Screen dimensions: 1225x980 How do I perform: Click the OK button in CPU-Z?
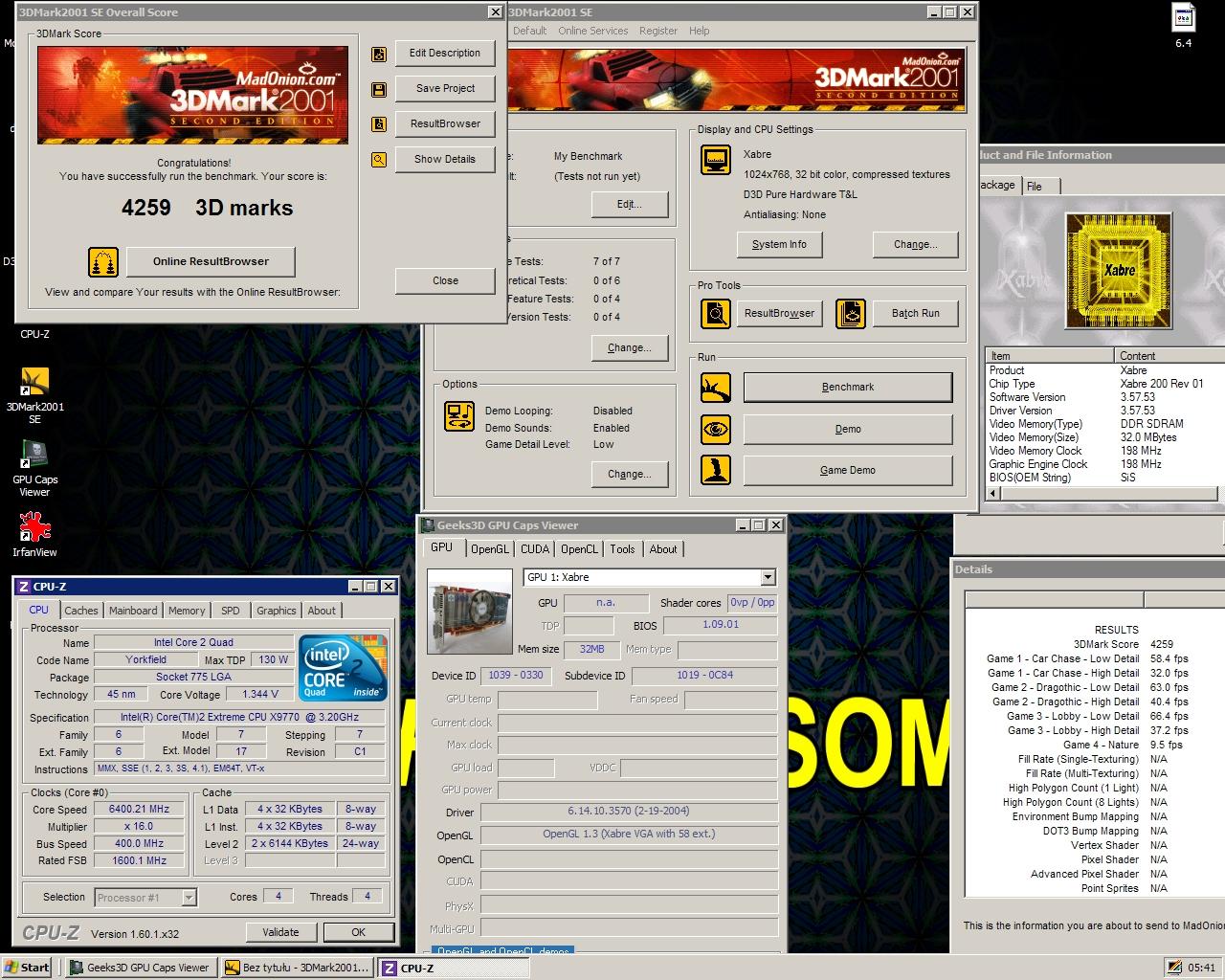click(x=358, y=932)
